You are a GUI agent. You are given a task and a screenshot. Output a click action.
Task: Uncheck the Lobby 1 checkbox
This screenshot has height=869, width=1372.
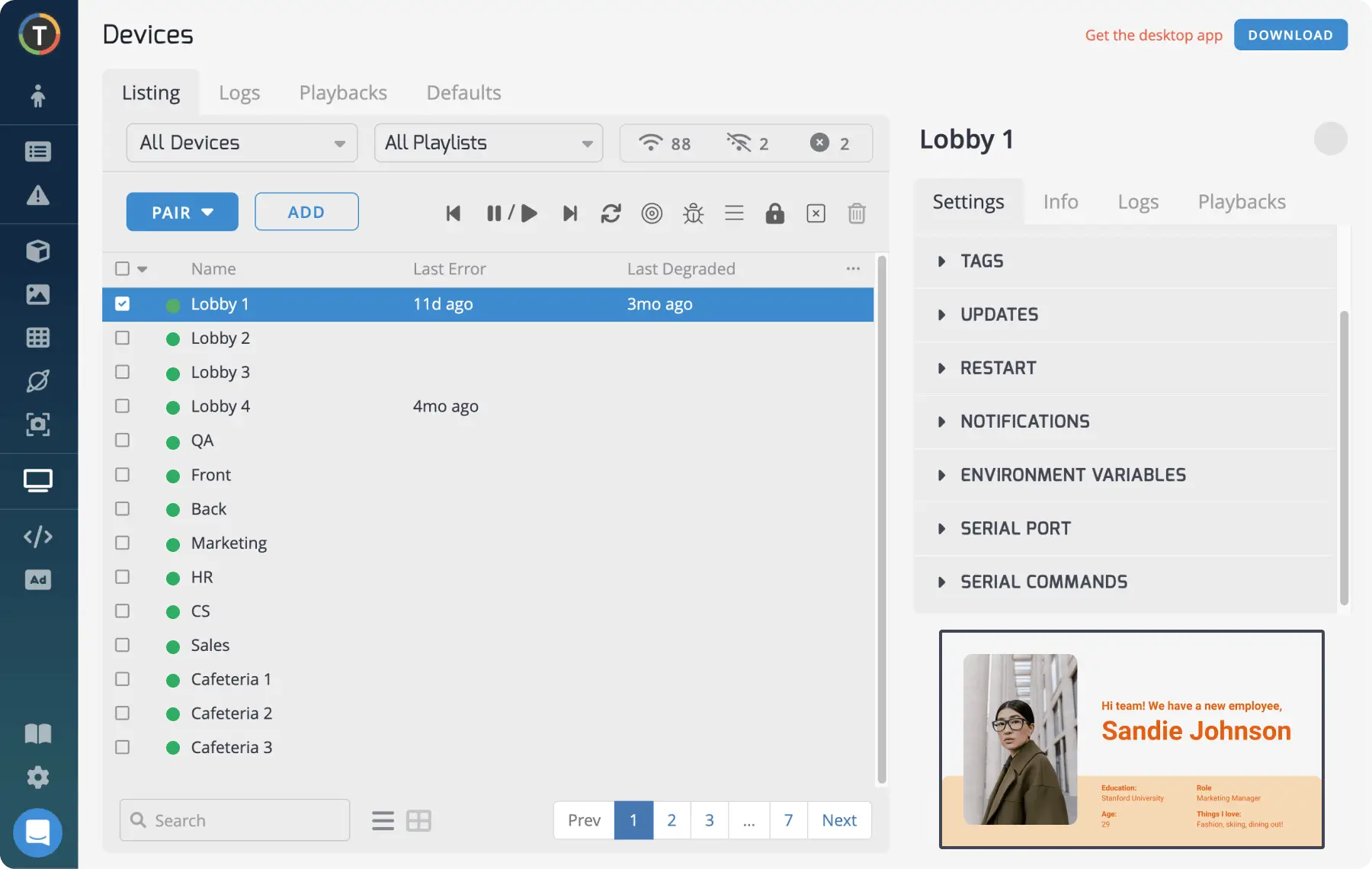(122, 304)
